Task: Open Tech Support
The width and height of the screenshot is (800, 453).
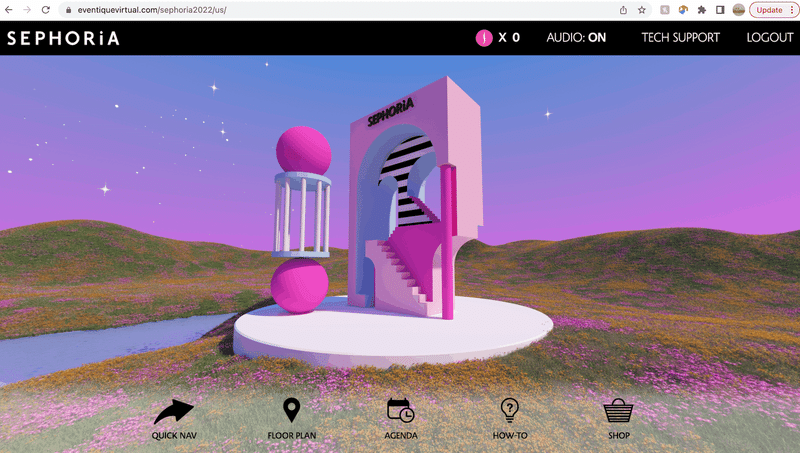Action: coord(680,38)
